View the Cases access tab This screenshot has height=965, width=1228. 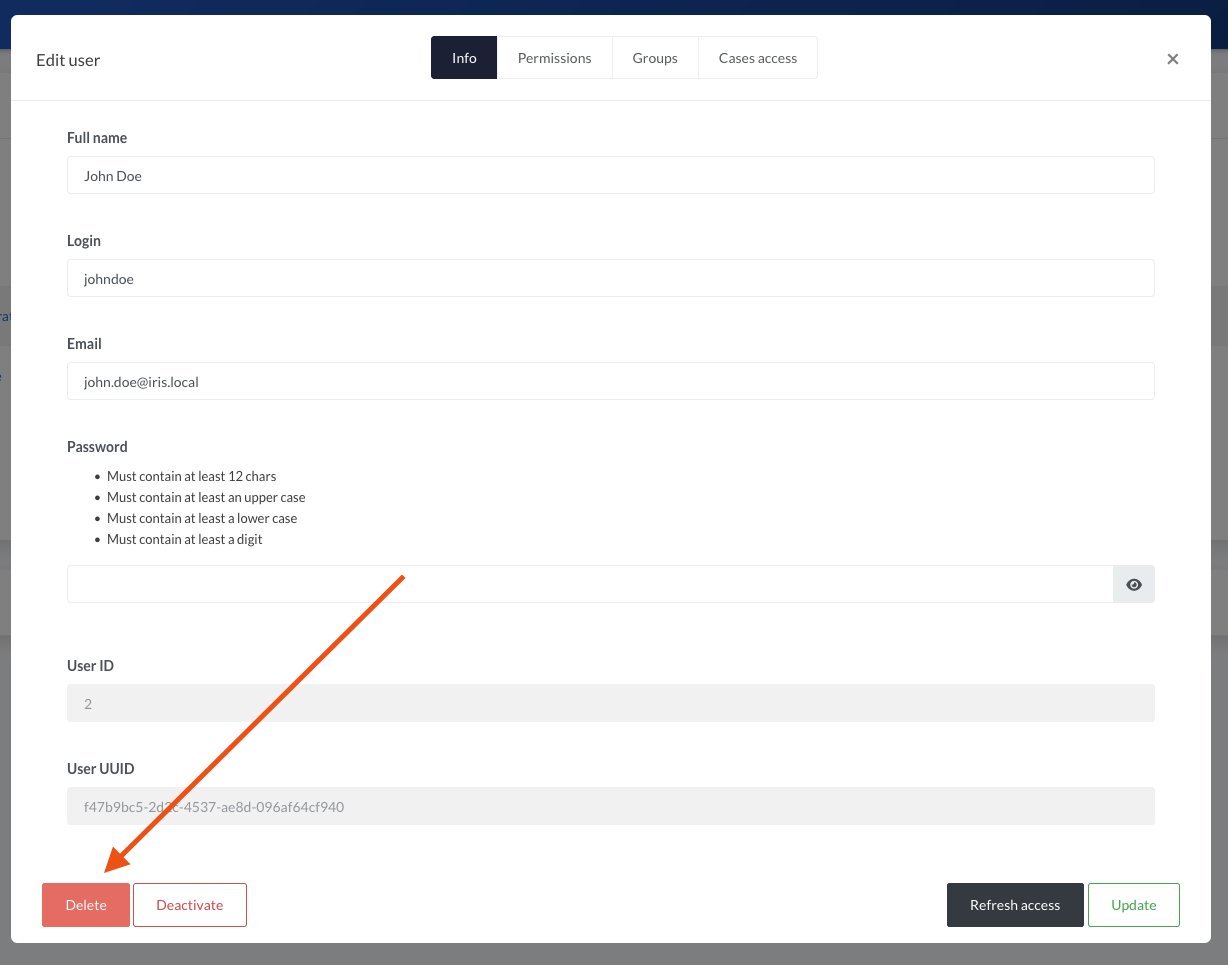click(x=757, y=57)
